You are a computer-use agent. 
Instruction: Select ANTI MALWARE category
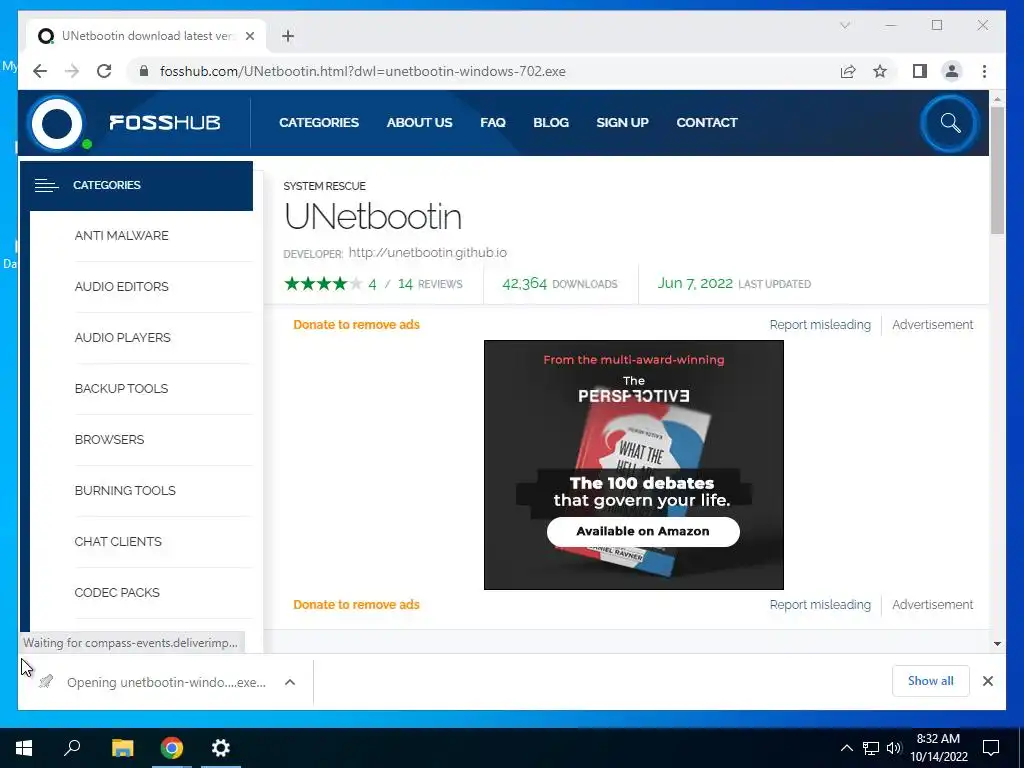[121, 236]
